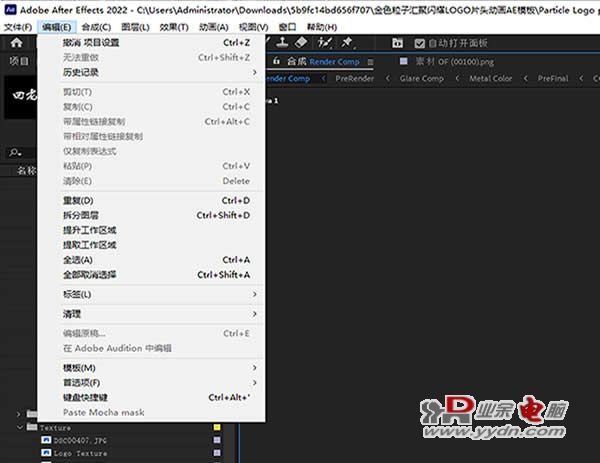Collapse the Texture folder

pyautogui.click(x=20, y=427)
